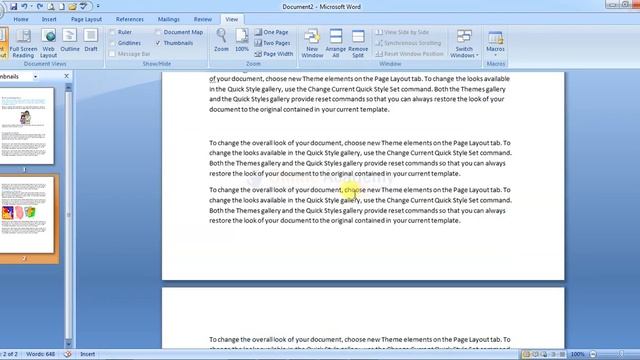Click the page 2 of 2 indicator
Image resolution: width=640 pixels, height=360 pixels.
(9, 354)
